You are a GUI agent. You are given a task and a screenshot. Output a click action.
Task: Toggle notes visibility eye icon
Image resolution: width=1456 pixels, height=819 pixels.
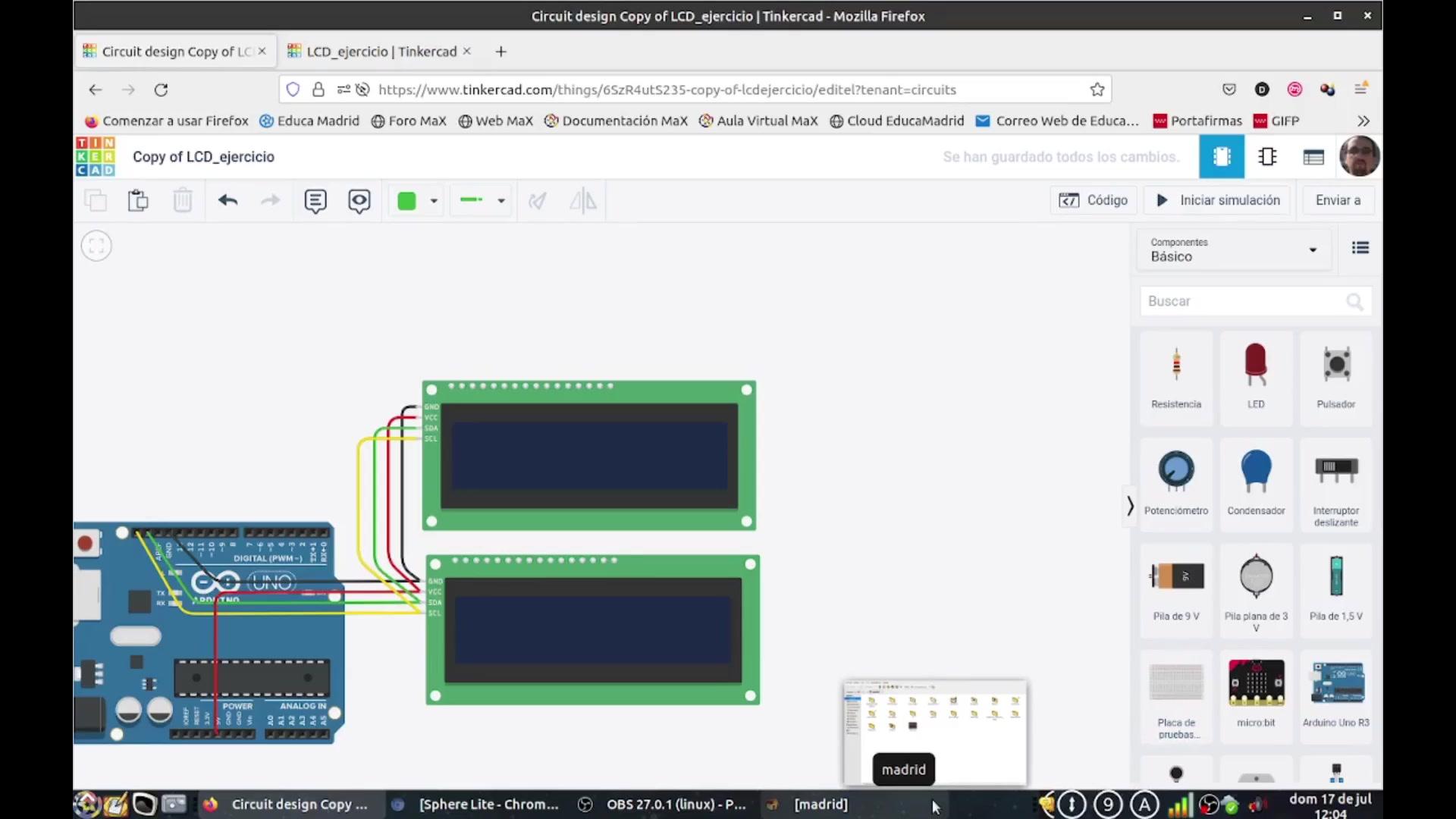359,201
